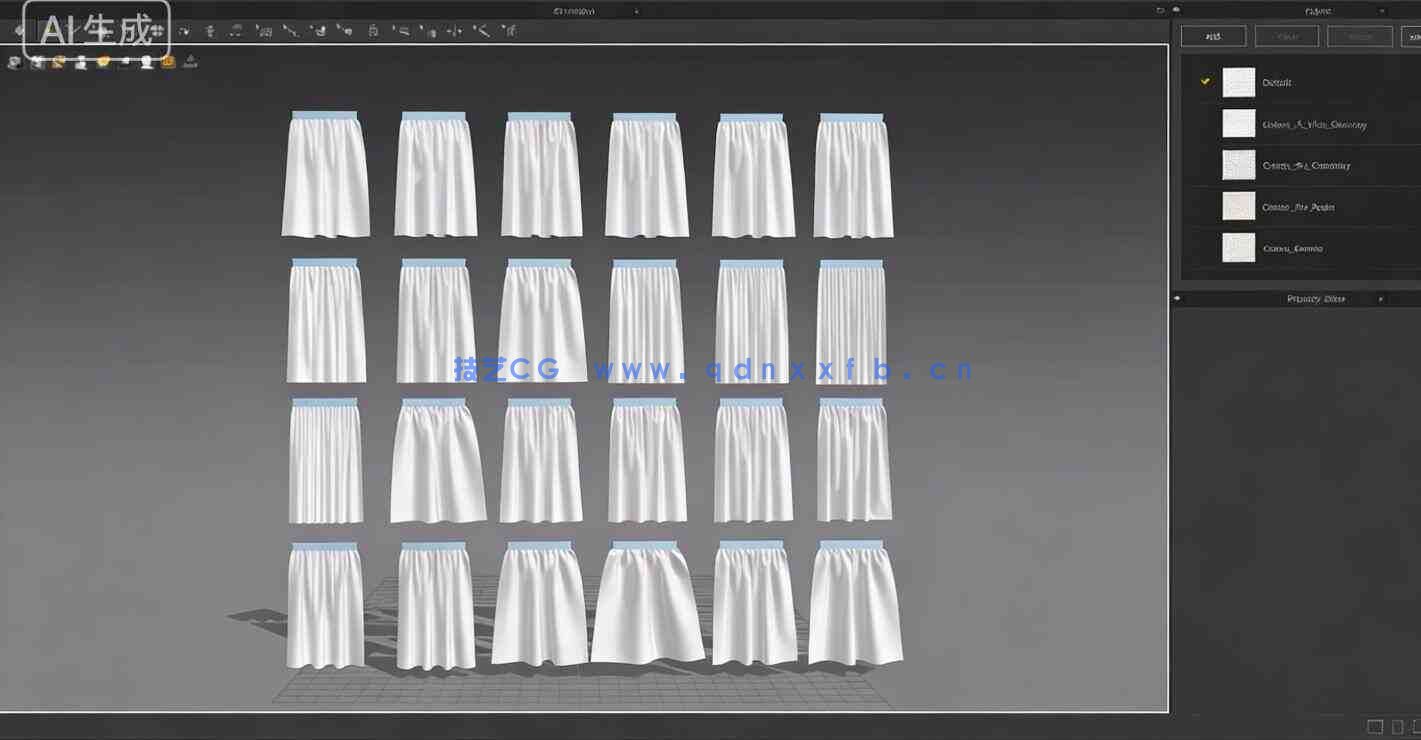Click the white fabric swatch beside Default
The height and width of the screenshot is (740, 1421).
click(x=1238, y=82)
